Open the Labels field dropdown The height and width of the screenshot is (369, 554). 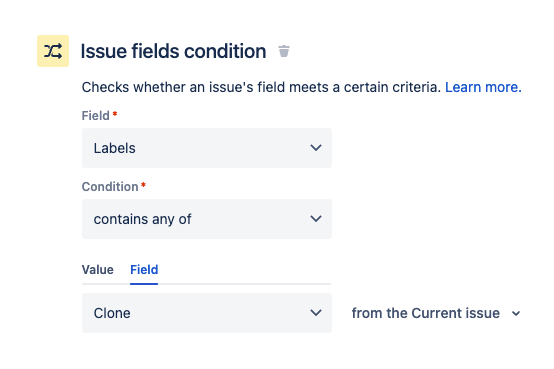pyautogui.click(x=207, y=148)
